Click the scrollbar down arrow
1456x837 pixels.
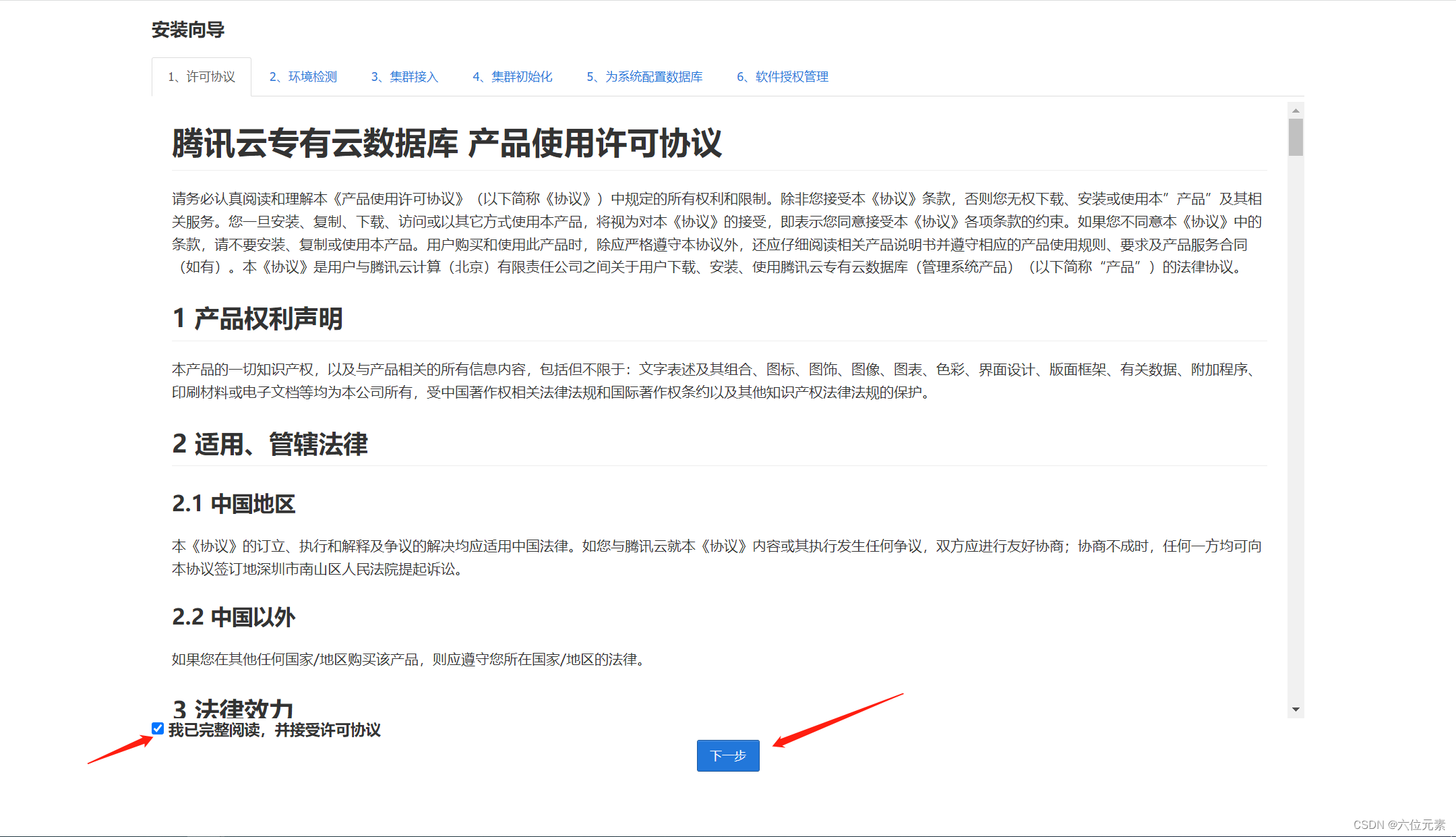pyautogui.click(x=1296, y=710)
